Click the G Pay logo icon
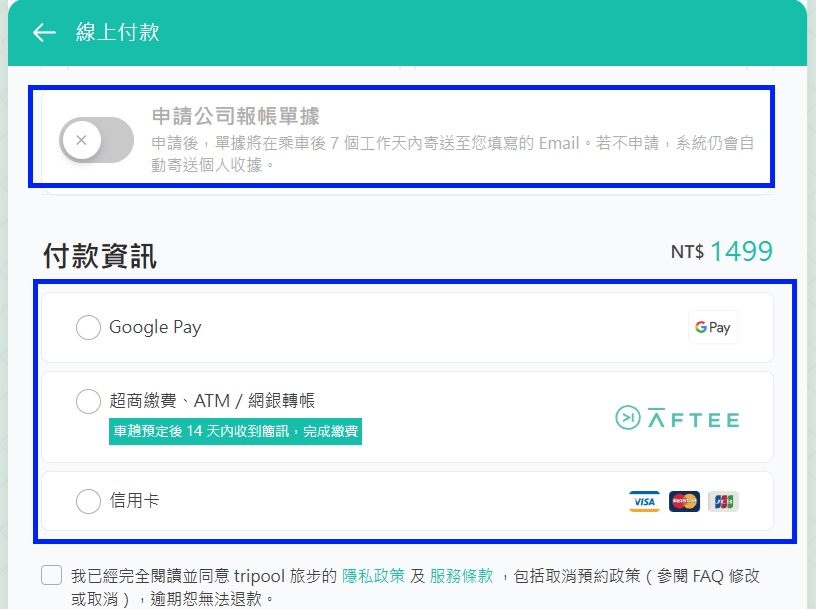This screenshot has width=816, height=609. coord(712,327)
